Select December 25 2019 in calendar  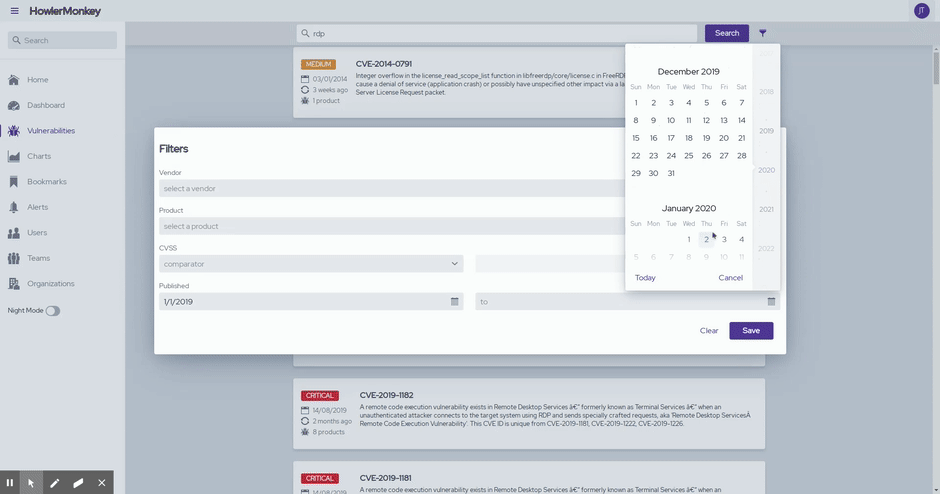689,155
